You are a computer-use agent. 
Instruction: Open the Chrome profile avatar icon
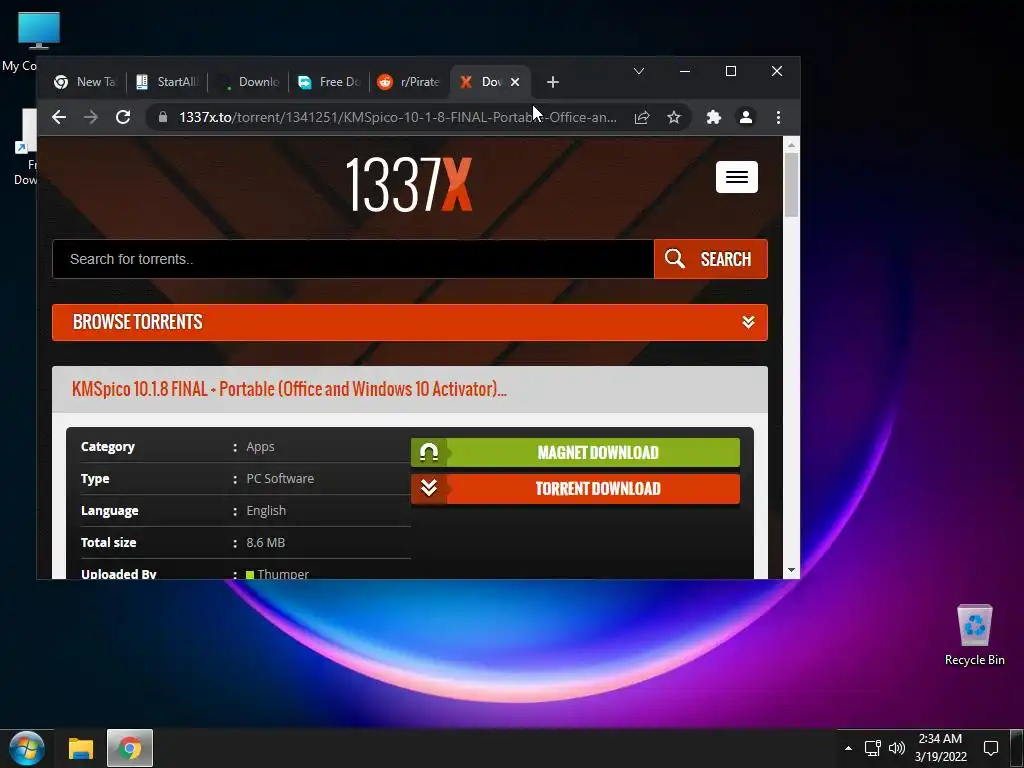746,117
